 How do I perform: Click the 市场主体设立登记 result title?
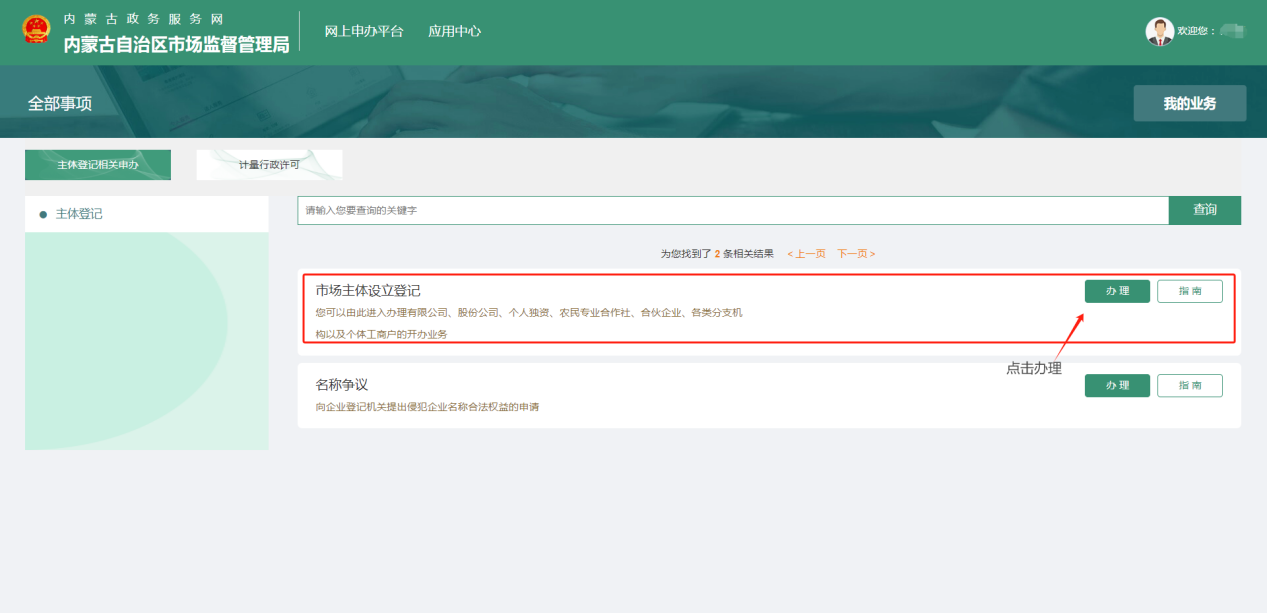[368, 291]
